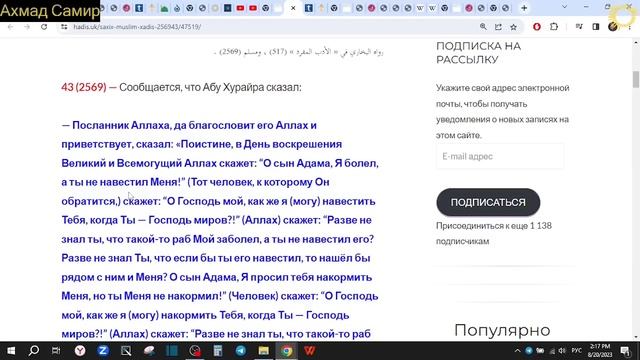Open a new tab with plus button
The image size is (640, 360).
click(x=524, y=8)
